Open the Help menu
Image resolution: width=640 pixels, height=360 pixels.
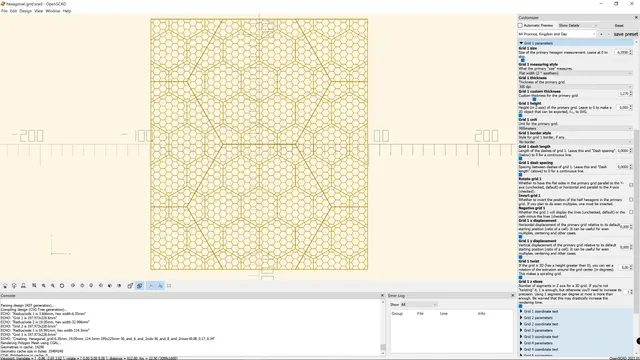coord(67,11)
